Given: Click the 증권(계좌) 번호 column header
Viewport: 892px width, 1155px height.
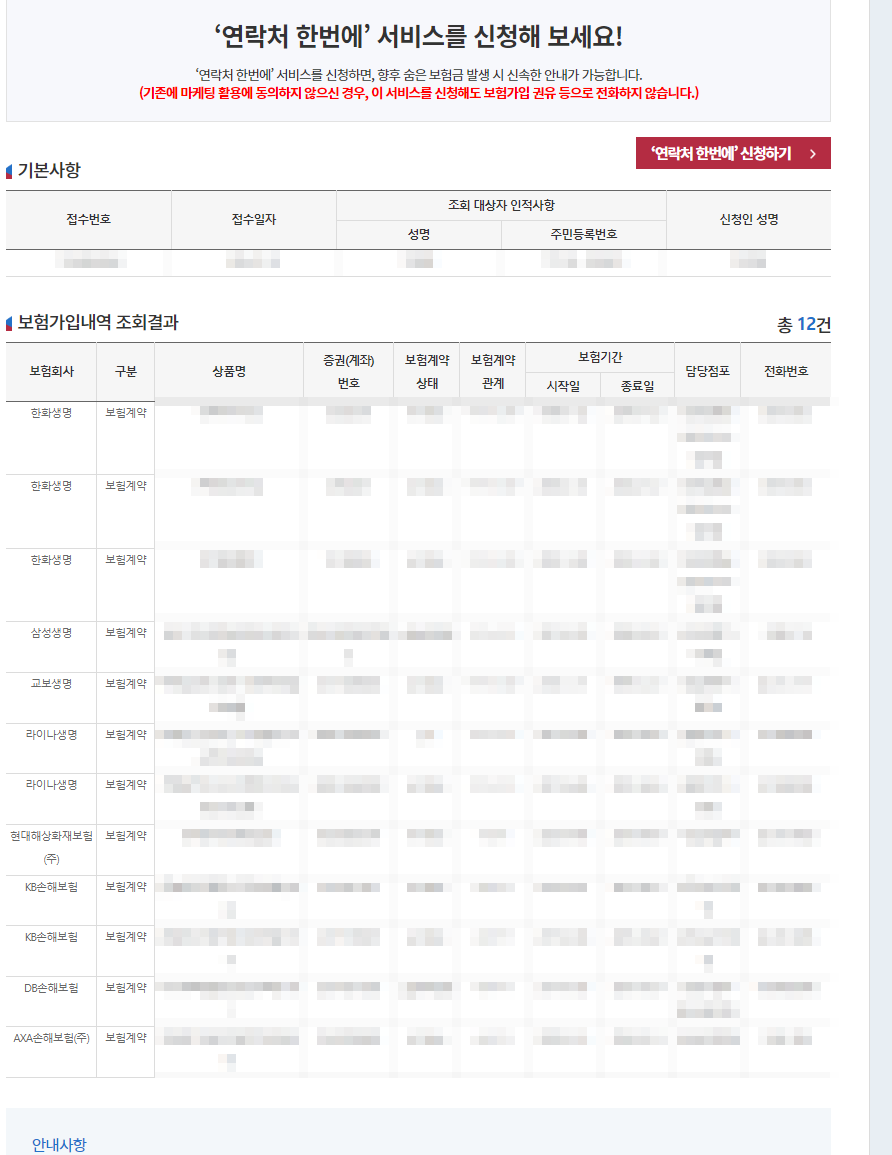Looking at the screenshot, I should [x=348, y=371].
